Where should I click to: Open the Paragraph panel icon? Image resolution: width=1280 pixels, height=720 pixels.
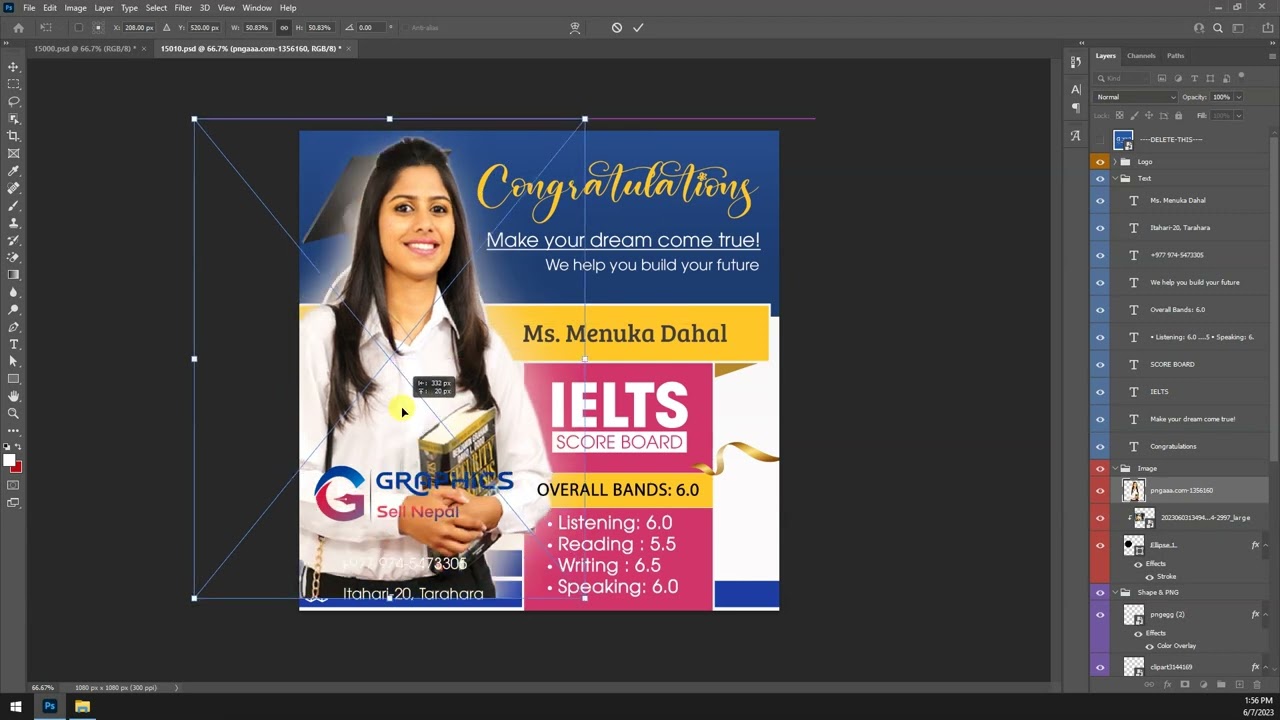tap(1076, 108)
